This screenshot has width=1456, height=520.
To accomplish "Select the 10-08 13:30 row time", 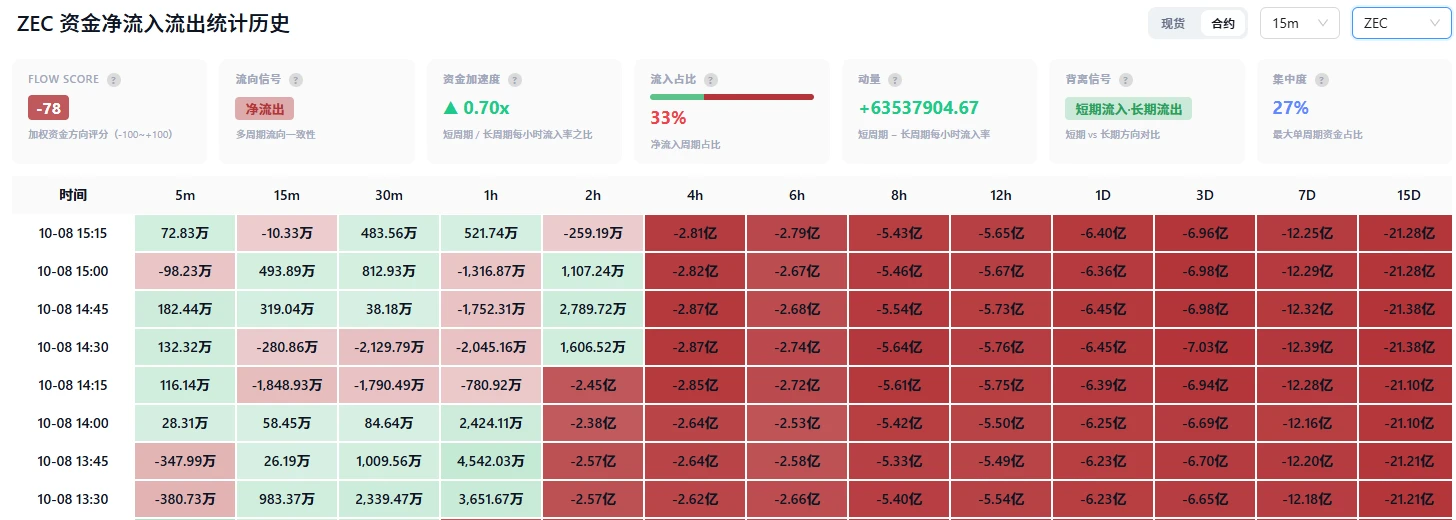I will click(73, 499).
